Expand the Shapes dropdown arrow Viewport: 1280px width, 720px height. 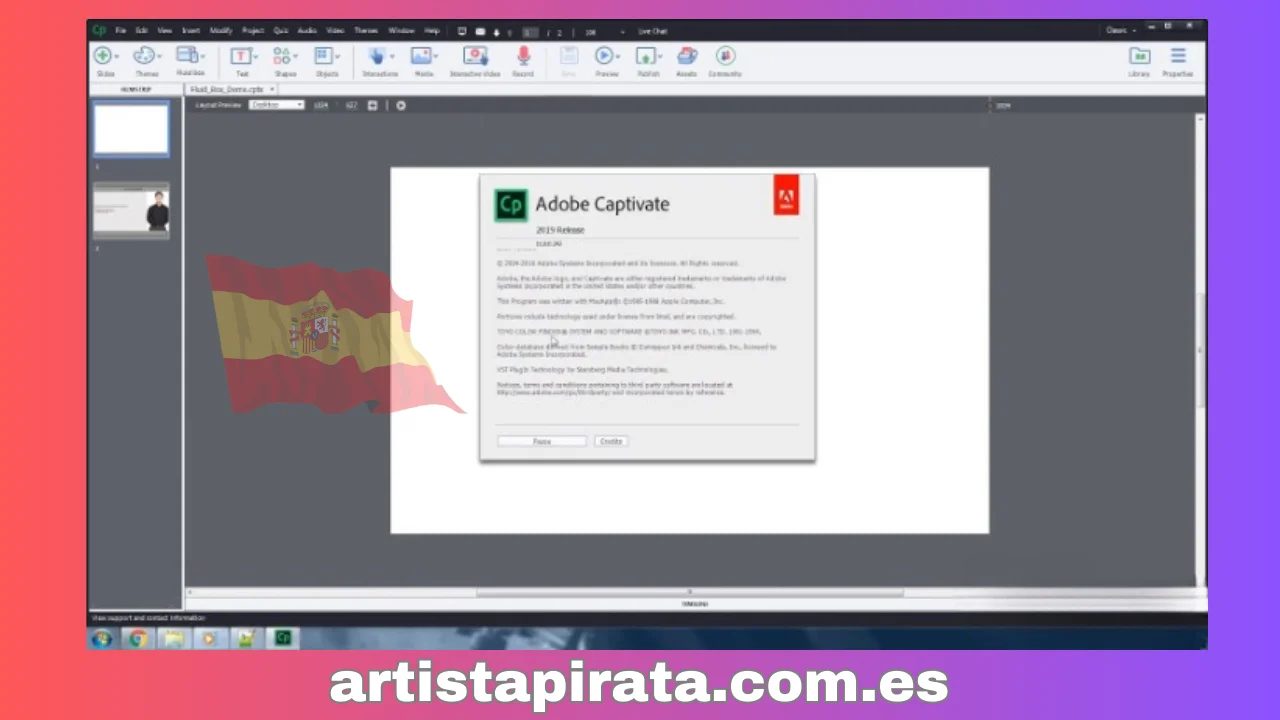[297, 57]
